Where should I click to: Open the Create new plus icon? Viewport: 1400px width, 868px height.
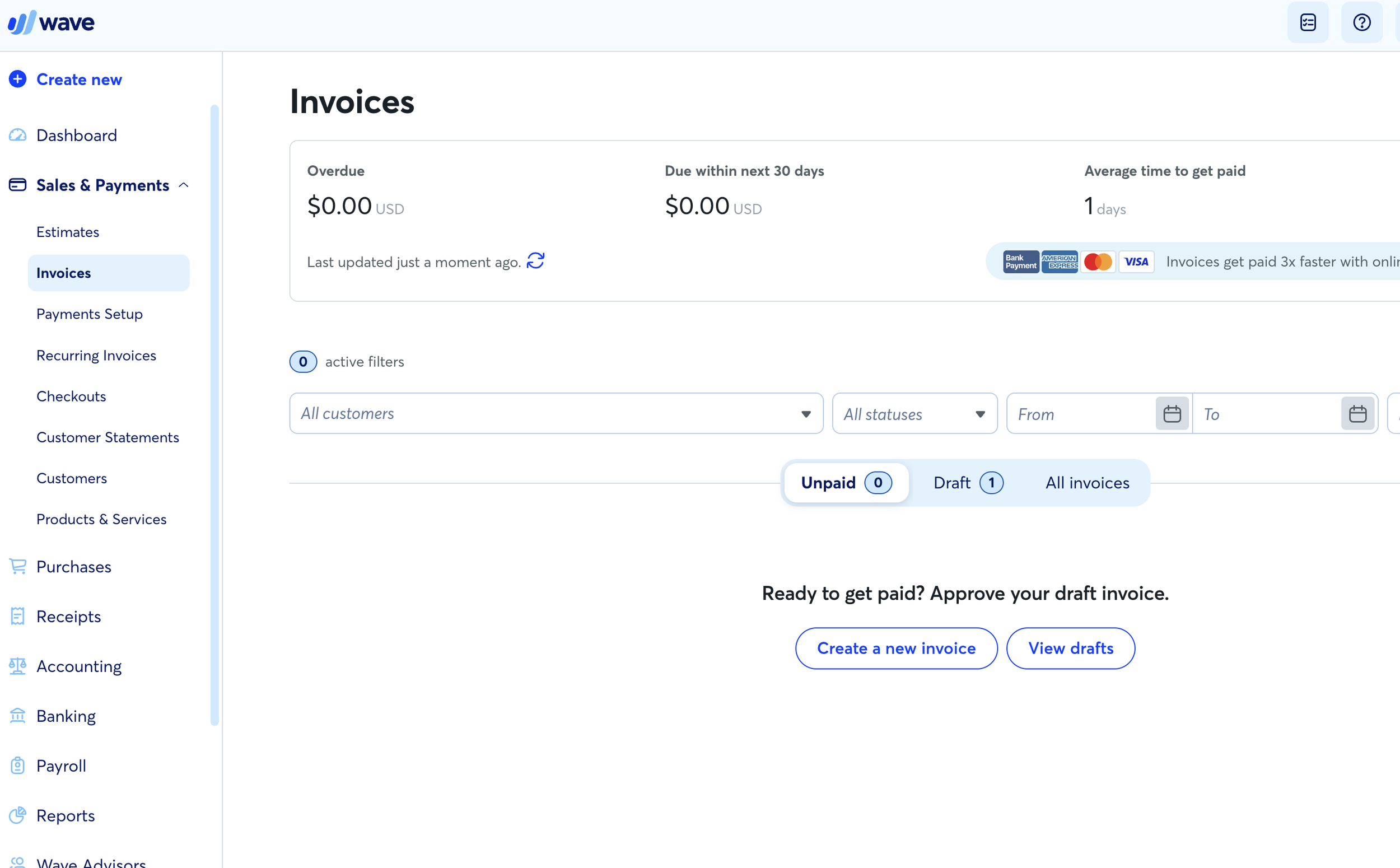click(x=17, y=79)
